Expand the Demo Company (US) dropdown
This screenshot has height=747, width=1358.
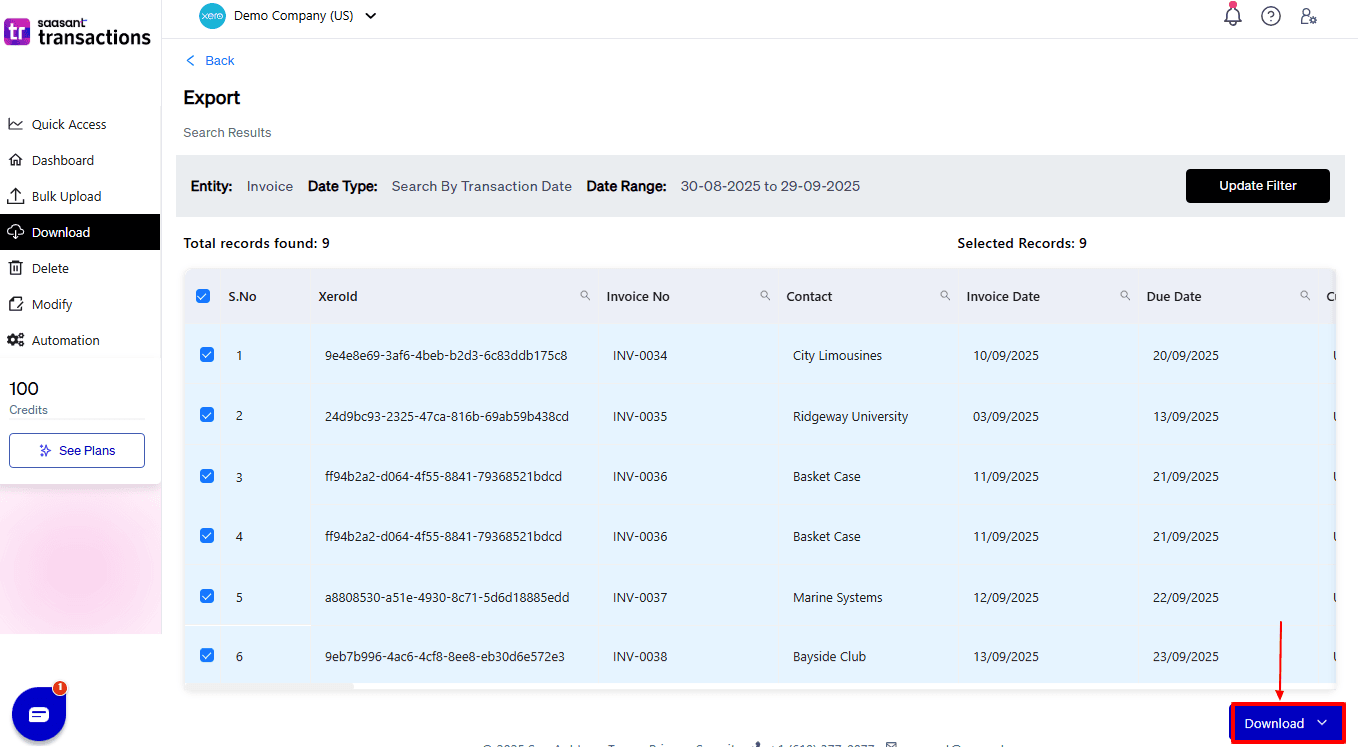click(371, 16)
